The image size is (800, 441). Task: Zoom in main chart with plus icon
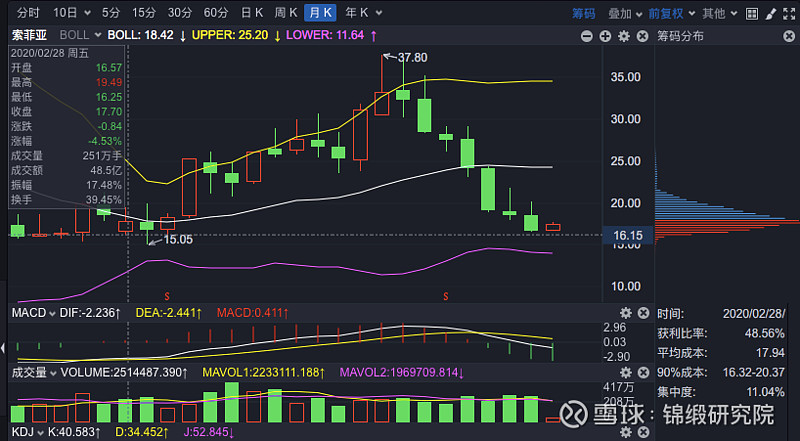click(x=605, y=35)
